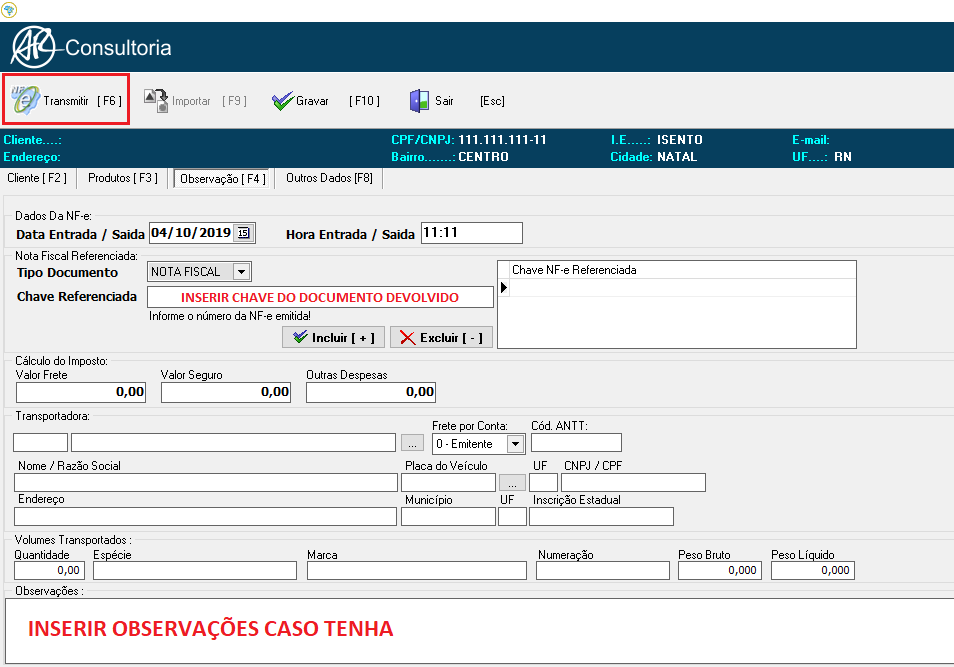
Task: Click Transportadora lookup ellipsis button
Action: click(x=412, y=443)
